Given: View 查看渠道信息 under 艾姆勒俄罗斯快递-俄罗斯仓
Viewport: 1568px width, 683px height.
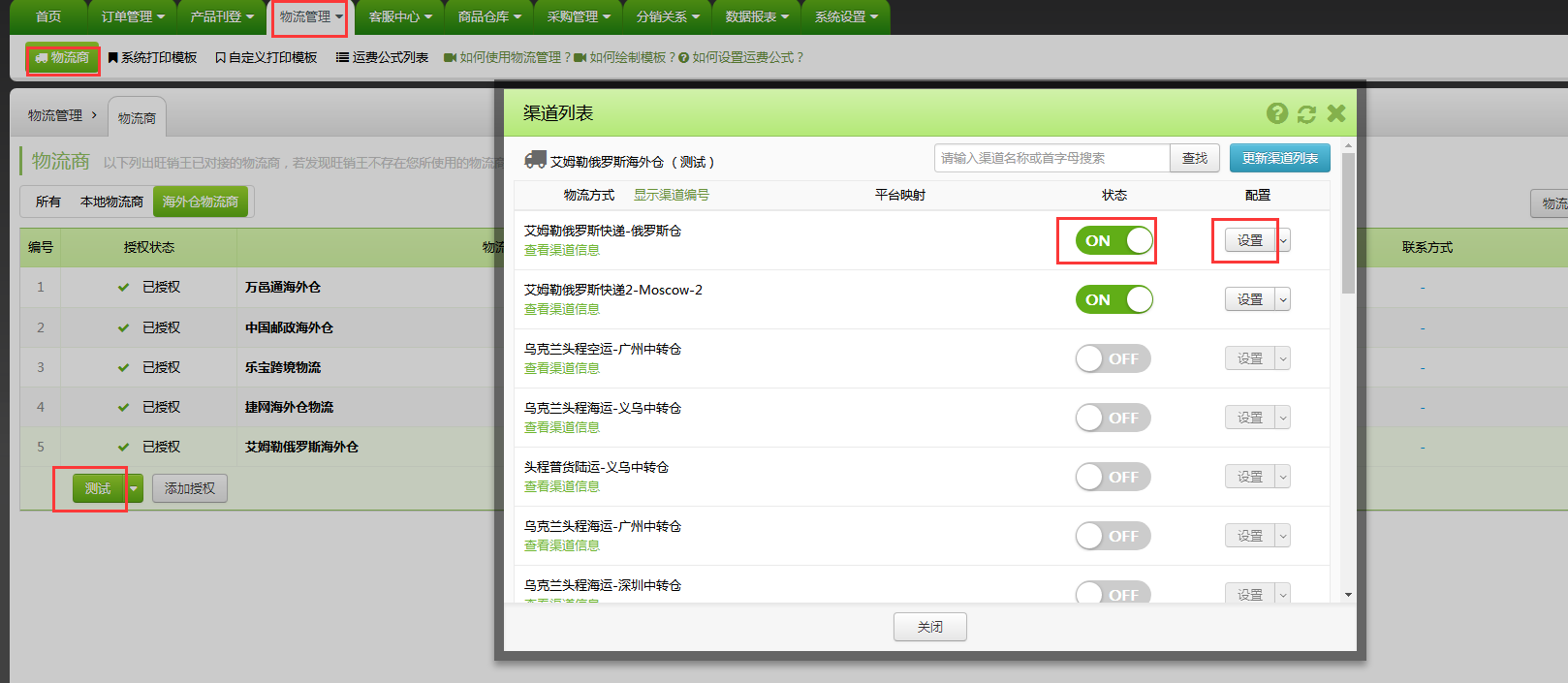Looking at the screenshot, I should coord(562,250).
